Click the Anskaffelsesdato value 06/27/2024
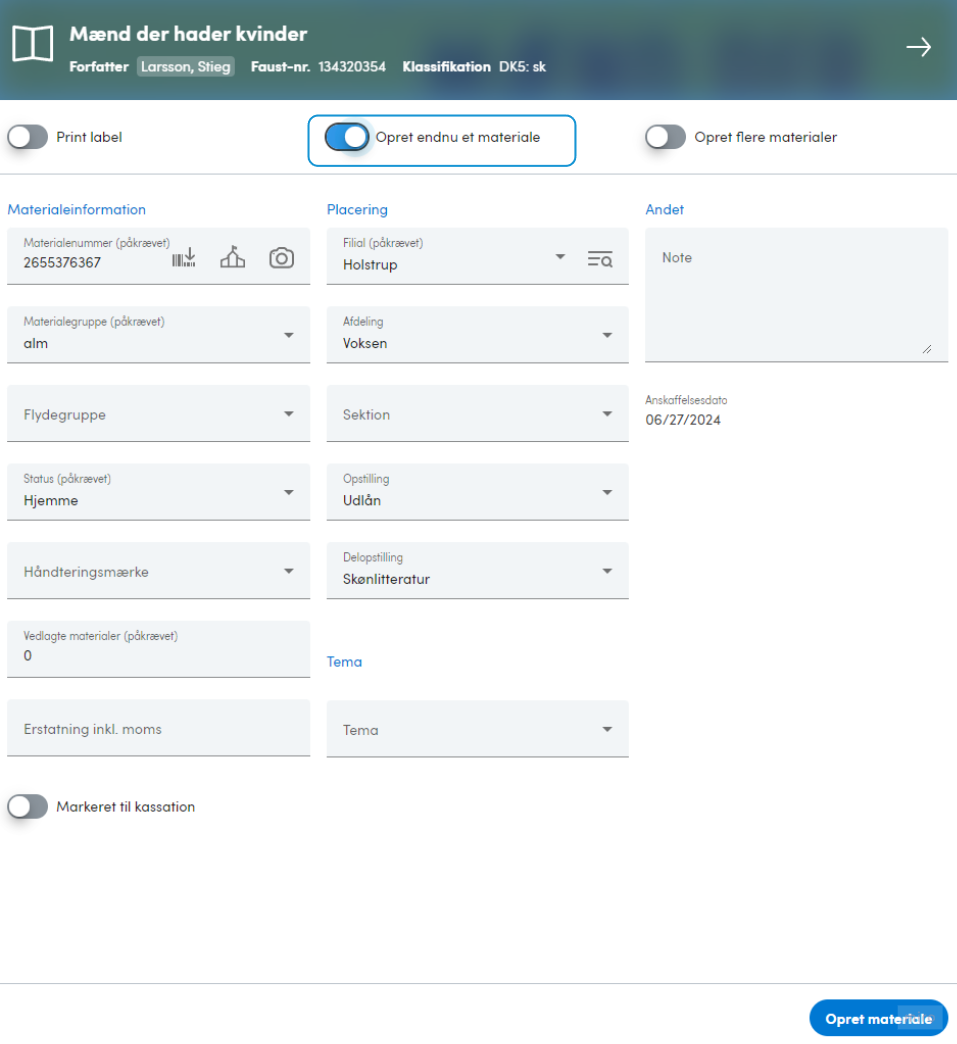The width and height of the screenshot is (957, 1044). click(683, 420)
